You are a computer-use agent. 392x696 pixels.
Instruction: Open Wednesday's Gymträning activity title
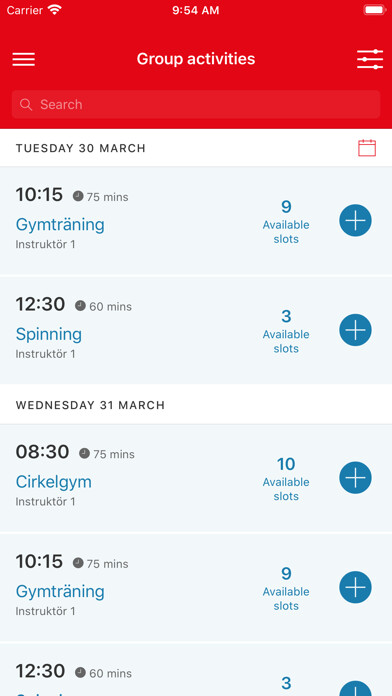(60, 592)
